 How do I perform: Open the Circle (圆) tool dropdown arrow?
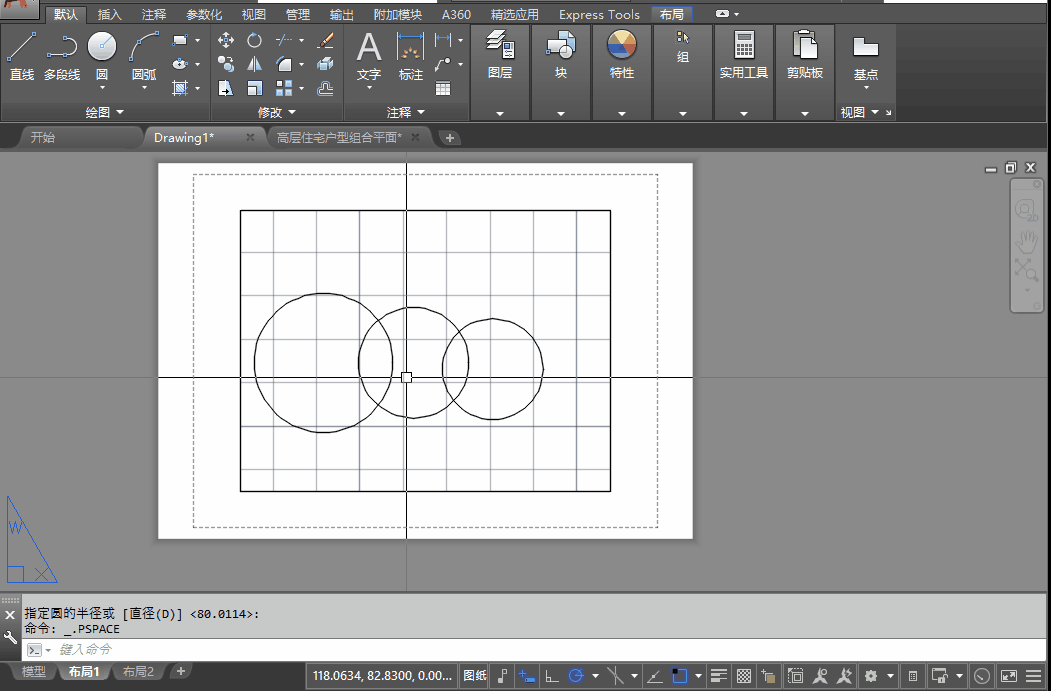pyautogui.click(x=102, y=88)
